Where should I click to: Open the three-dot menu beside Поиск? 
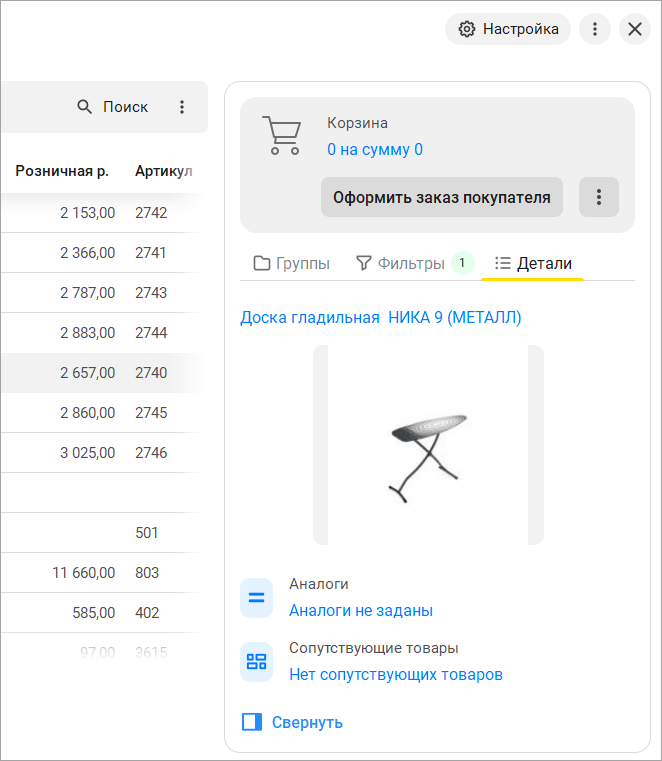click(182, 107)
